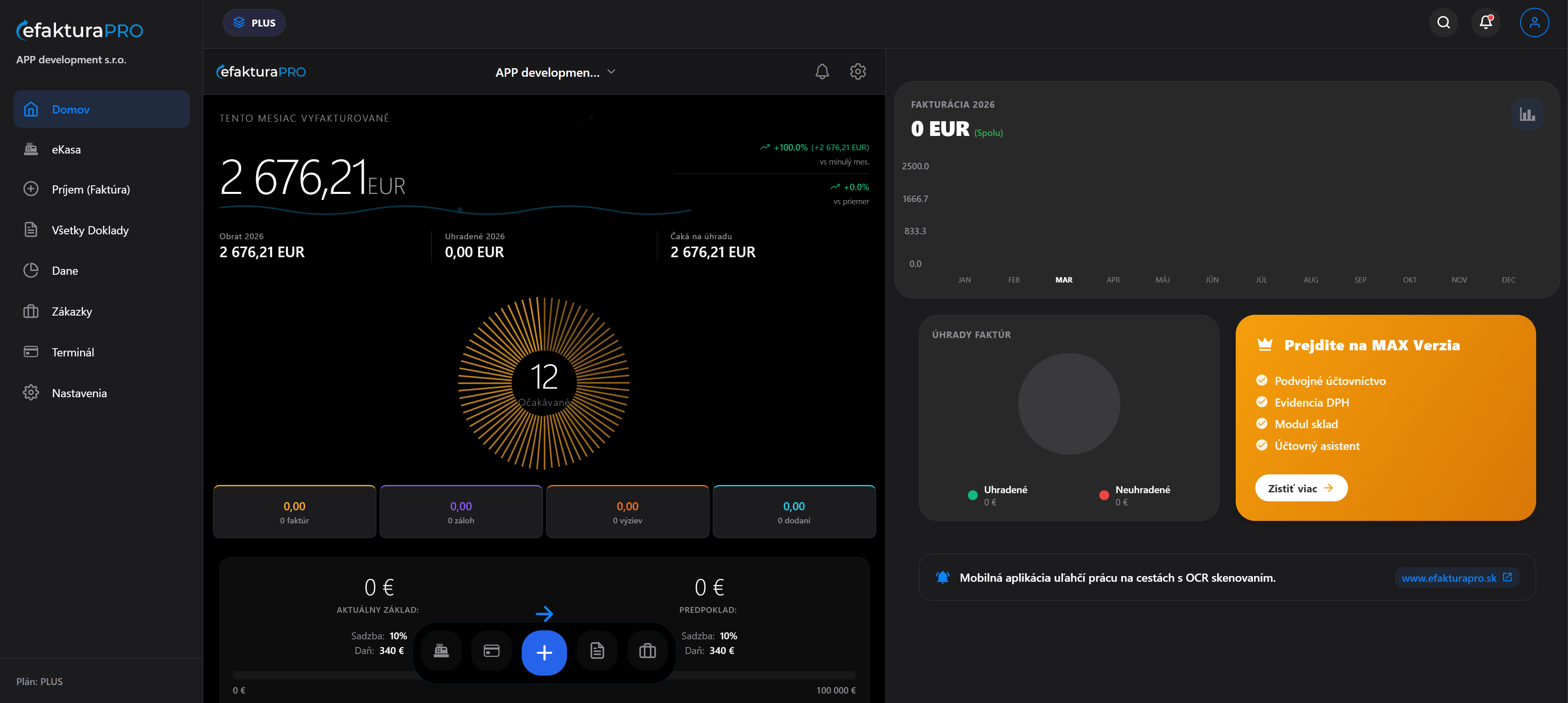Select MAR on the billing chart axis
The height and width of the screenshot is (703, 1568).
pyautogui.click(x=1063, y=280)
